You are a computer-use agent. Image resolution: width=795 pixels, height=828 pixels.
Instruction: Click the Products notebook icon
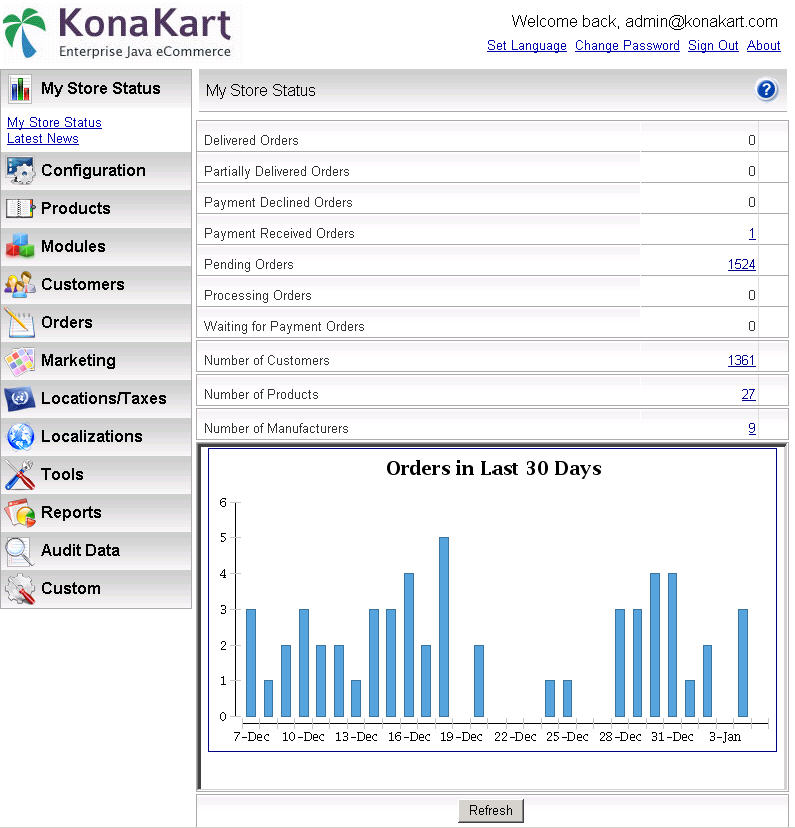(x=20, y=208)
